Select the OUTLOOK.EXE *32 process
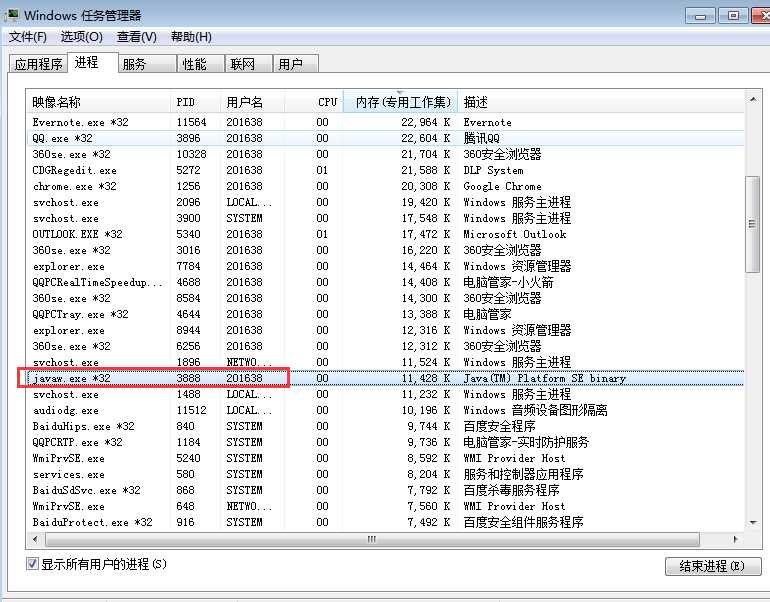Screen dimensions: 770x602 [x=385, y=234]
